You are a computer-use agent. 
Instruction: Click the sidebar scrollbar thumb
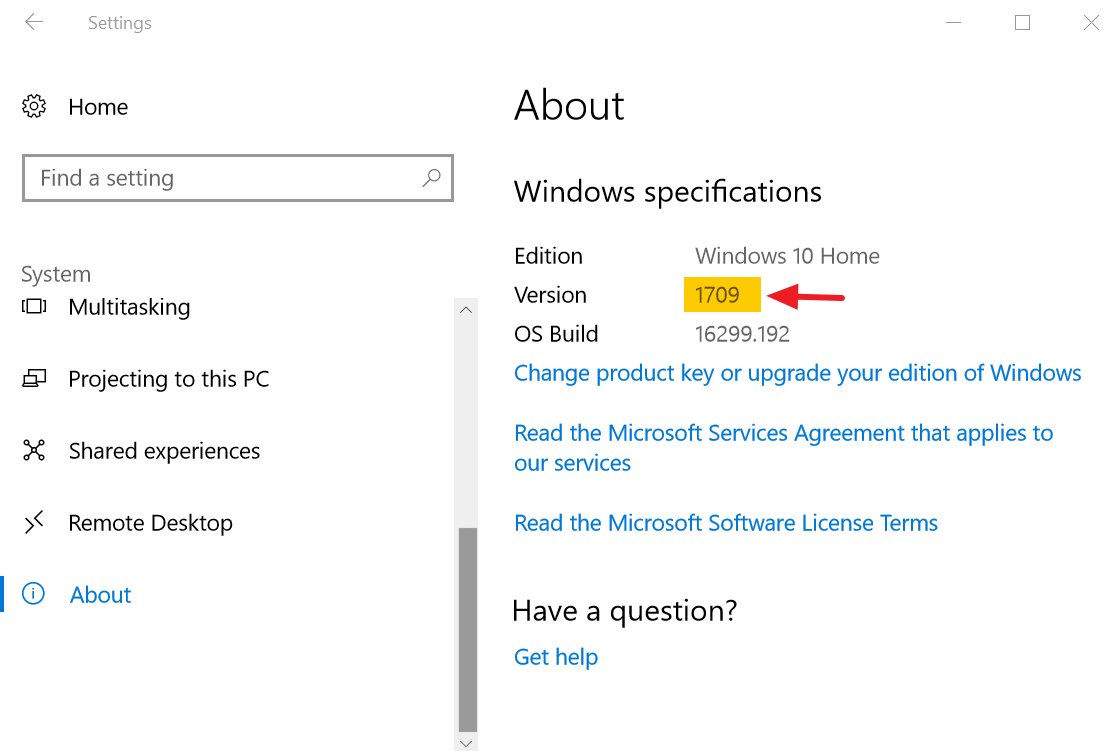(467, 630)
